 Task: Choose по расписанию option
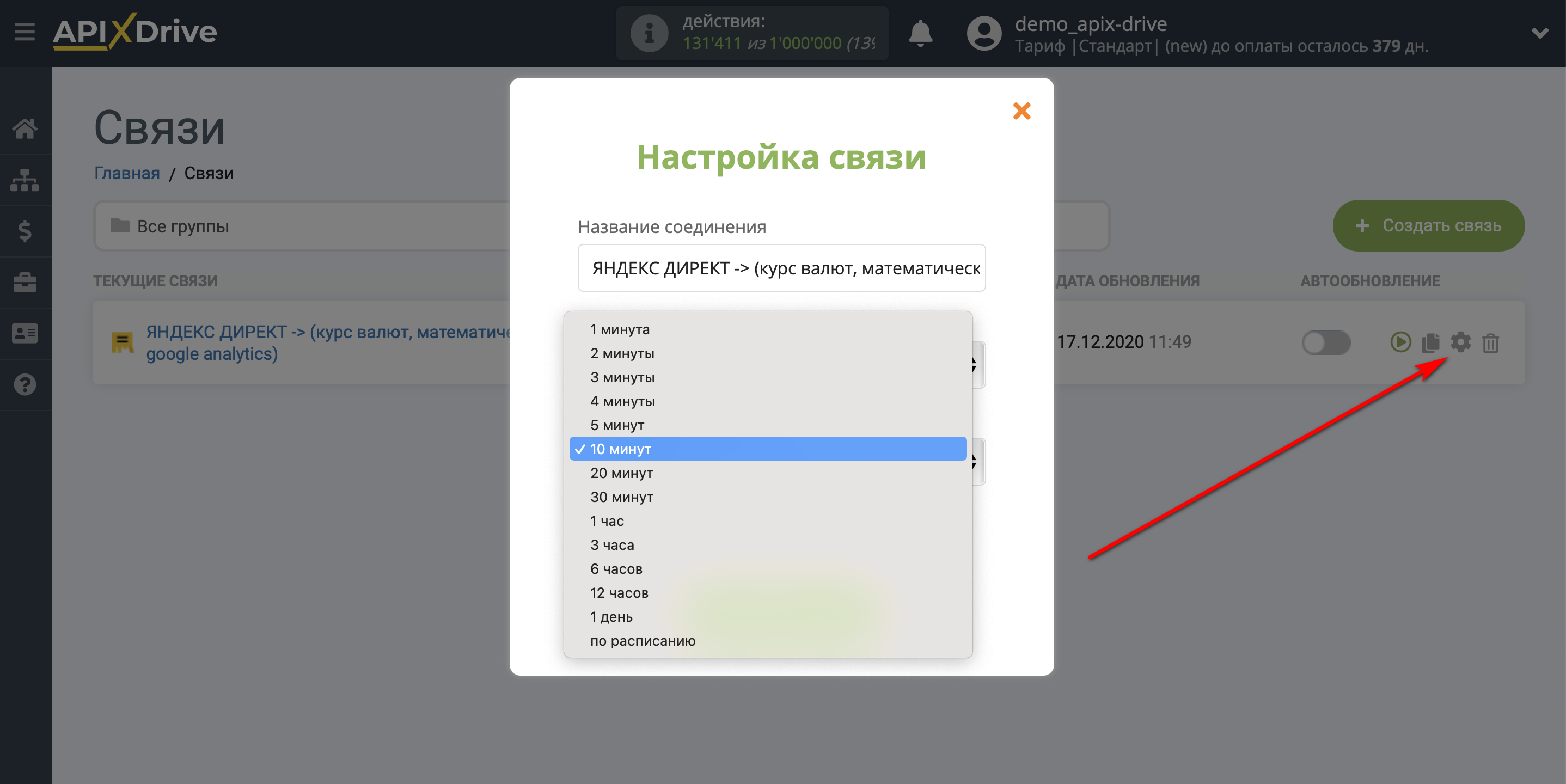point(768,641)
